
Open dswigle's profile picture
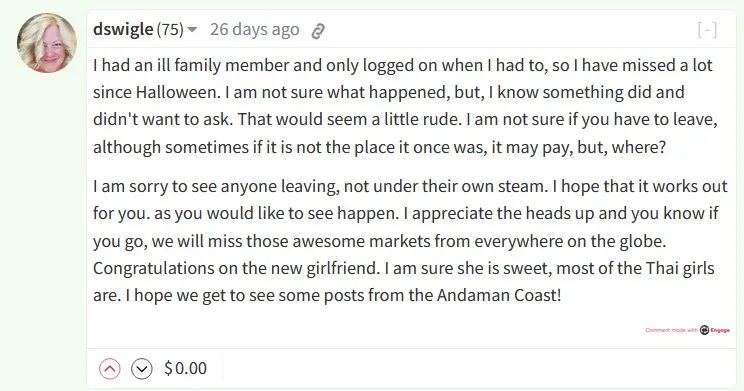pos(46,43)
